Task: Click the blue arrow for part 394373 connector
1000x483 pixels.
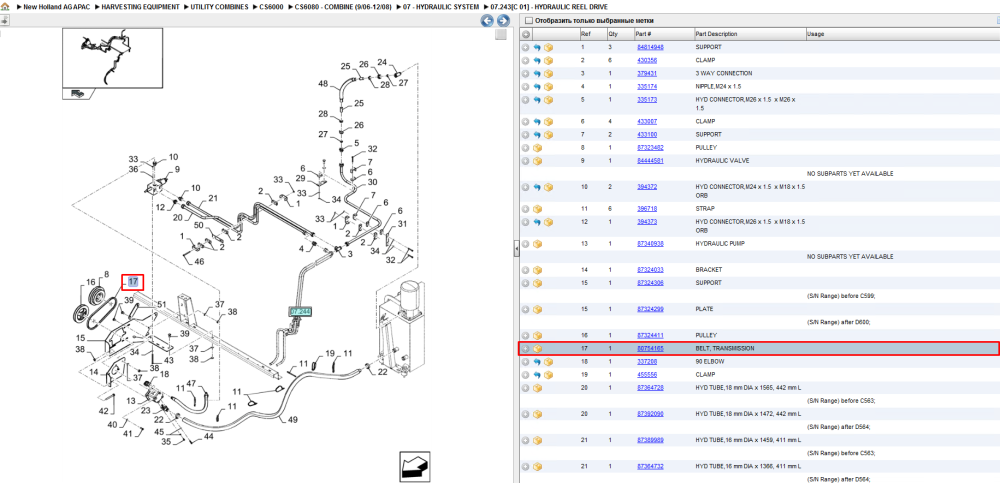Action: [x=537, y=222]
